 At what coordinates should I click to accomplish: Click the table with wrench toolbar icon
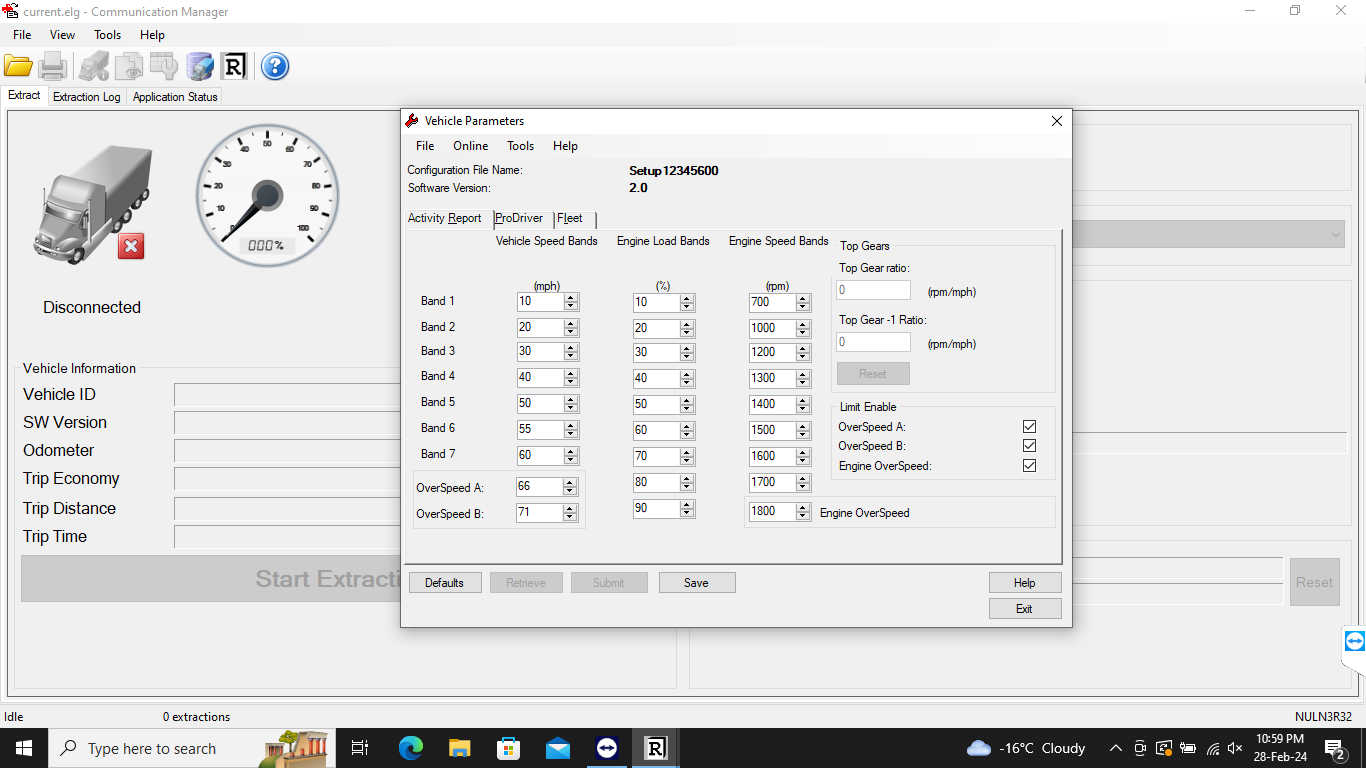164,67
